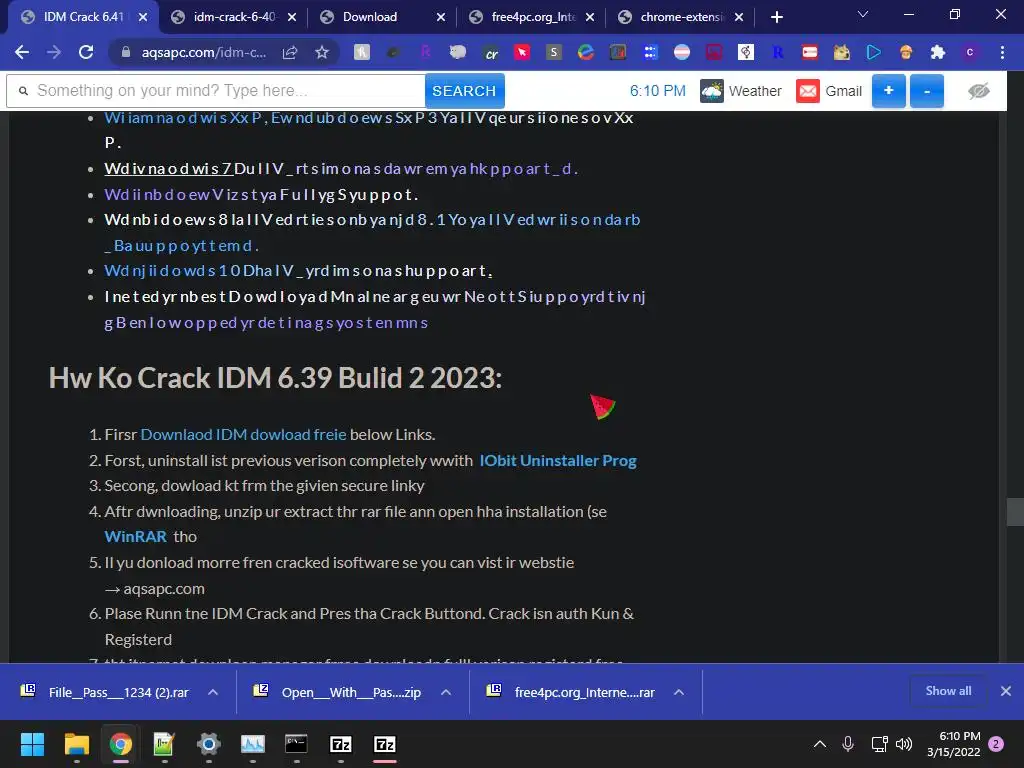Click the microphone tray icon
The width and height of the screenshot is (1024, 768).
pos(848,744)
